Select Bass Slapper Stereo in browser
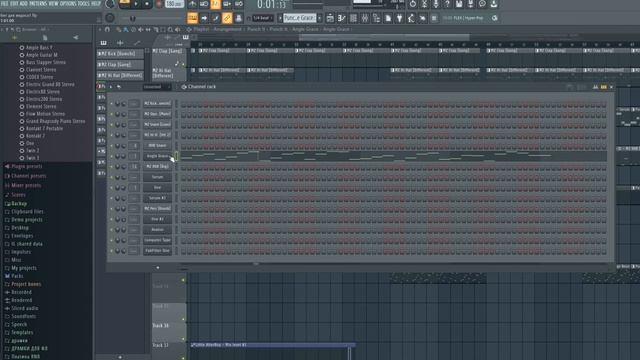Image resolution: width=640 pixels, height=360 pixels. 45,62
